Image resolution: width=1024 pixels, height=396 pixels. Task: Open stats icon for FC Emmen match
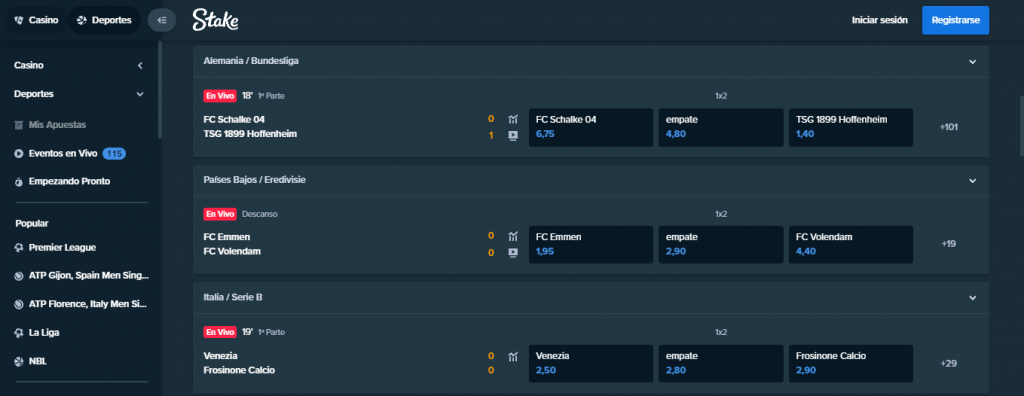[x=513, y=236]
